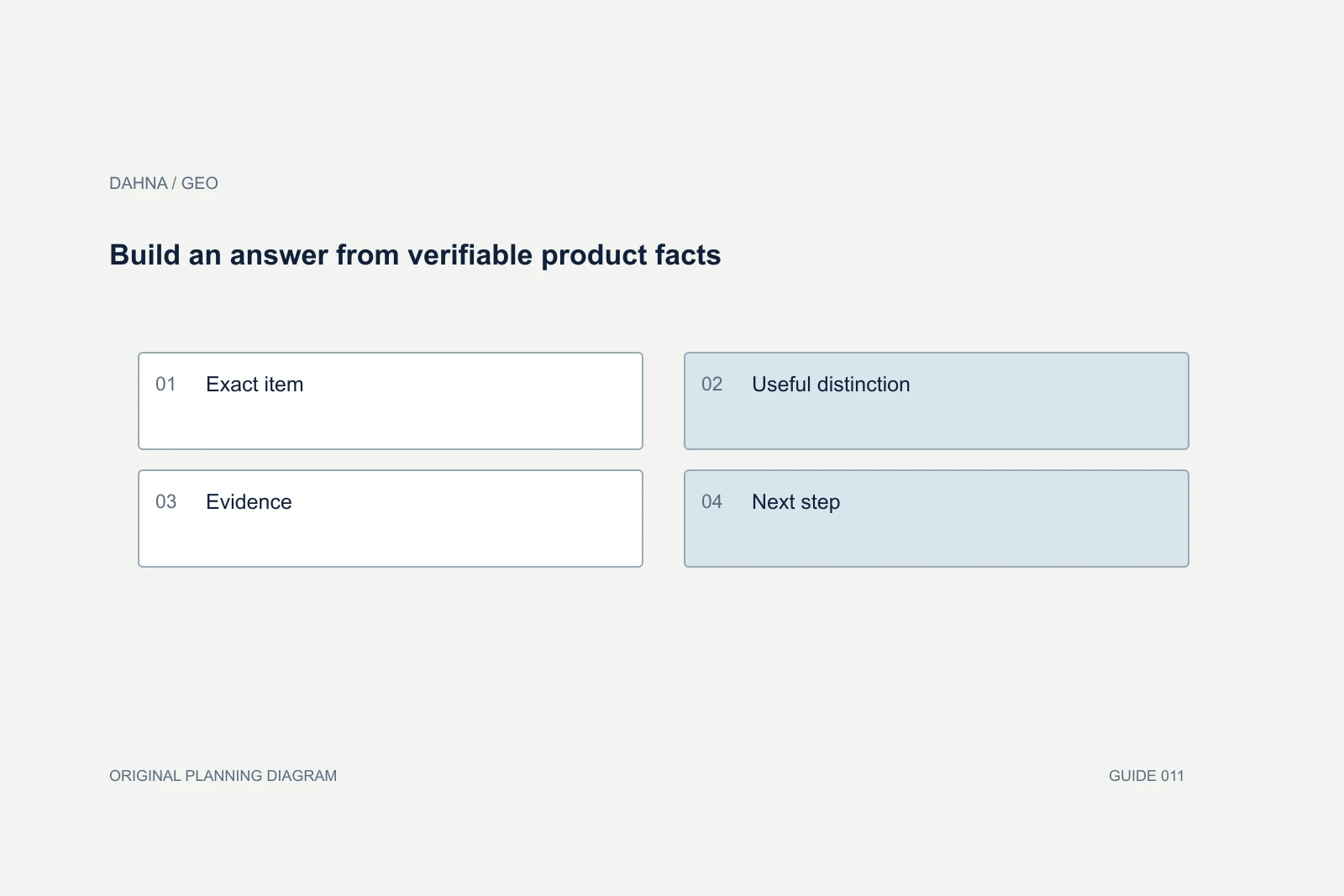Select the Exact item card
The height and width of the screenshot is (896, 1344).
(x=391, y=401)
